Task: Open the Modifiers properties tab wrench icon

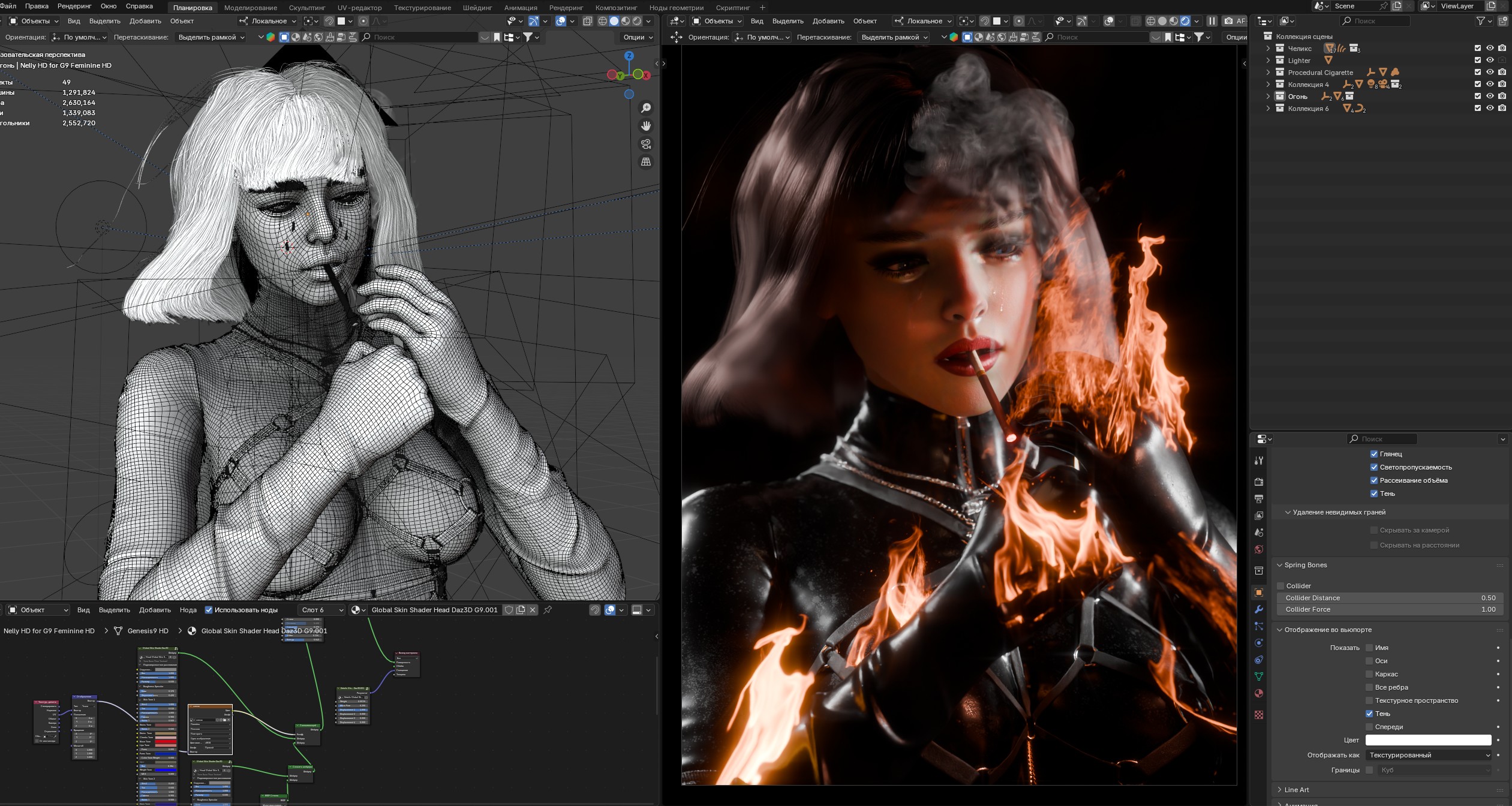Action: (x=1259, y=609)
